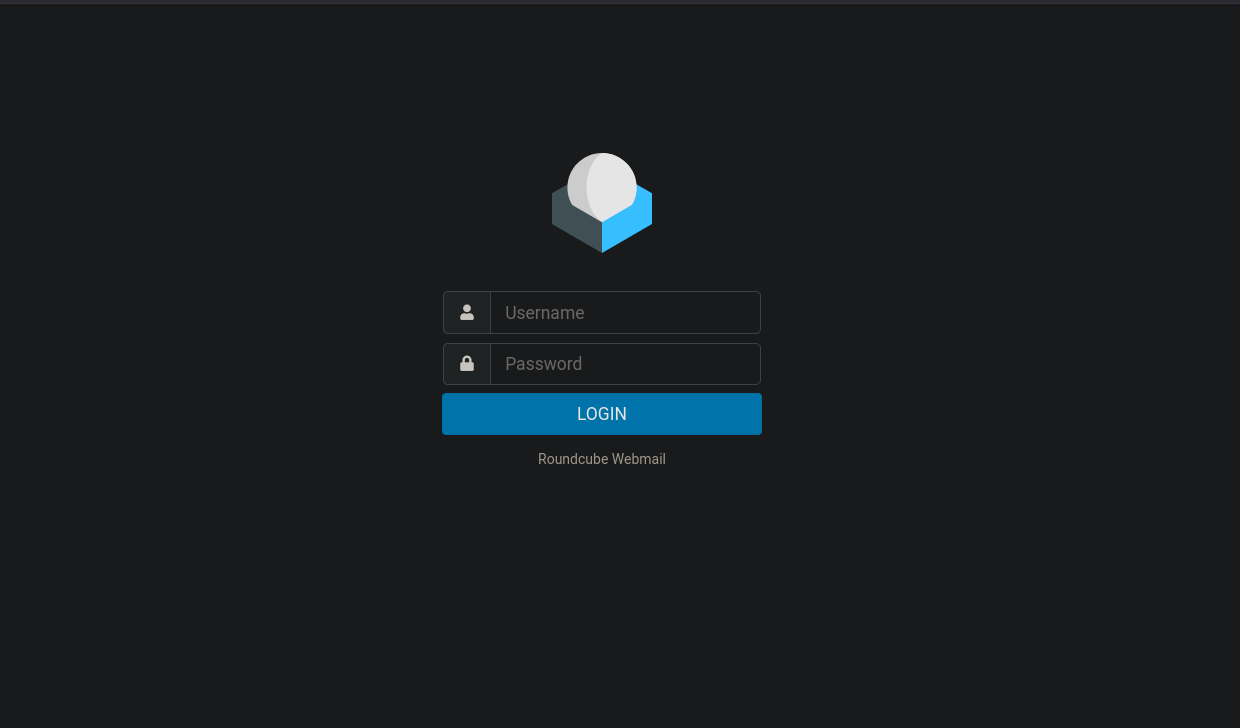
Task: Click the blank dark background below the form
Action: pos(602,600)
